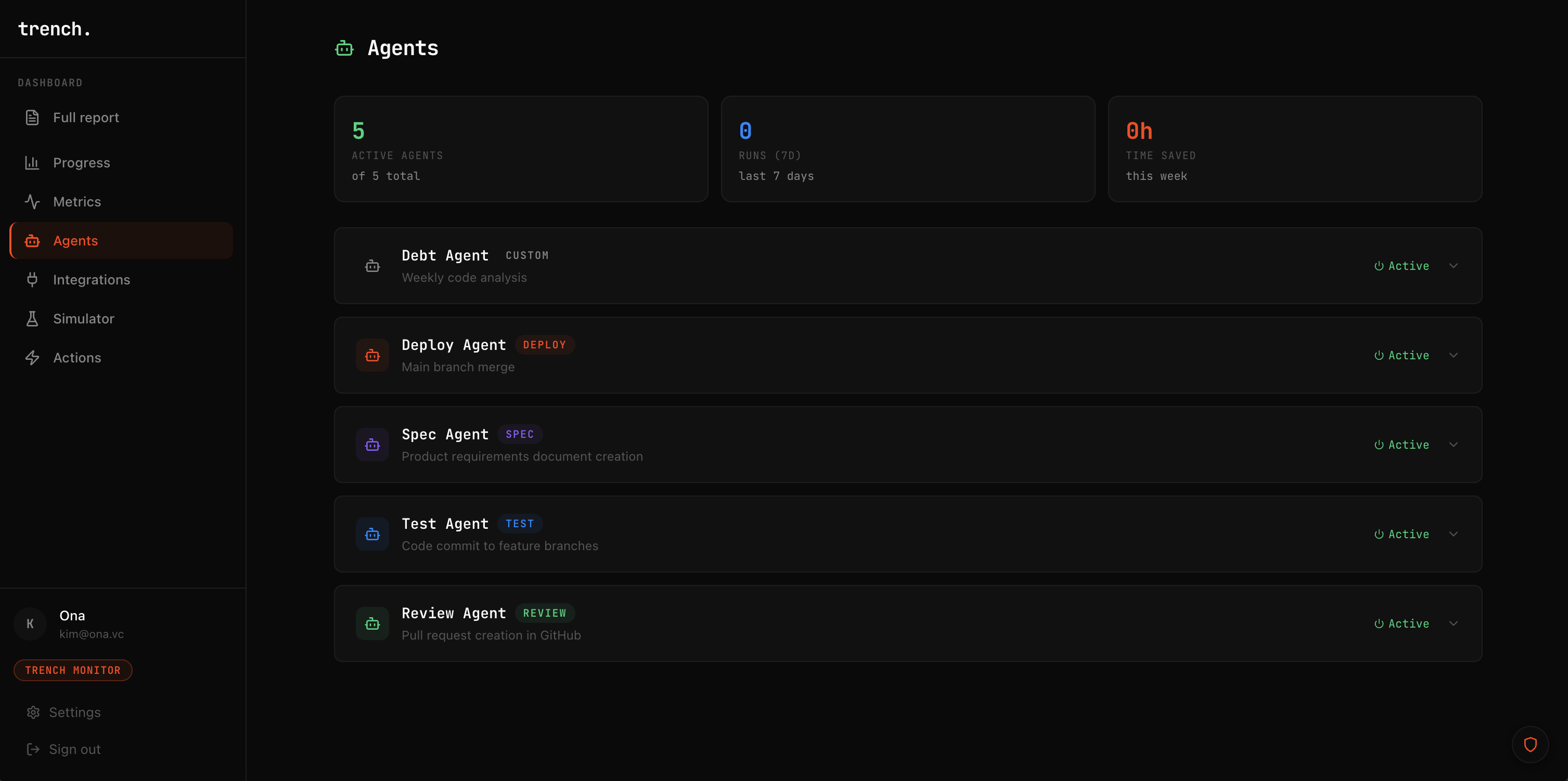Toggle Review Agent Active status

coord(1401,623)
